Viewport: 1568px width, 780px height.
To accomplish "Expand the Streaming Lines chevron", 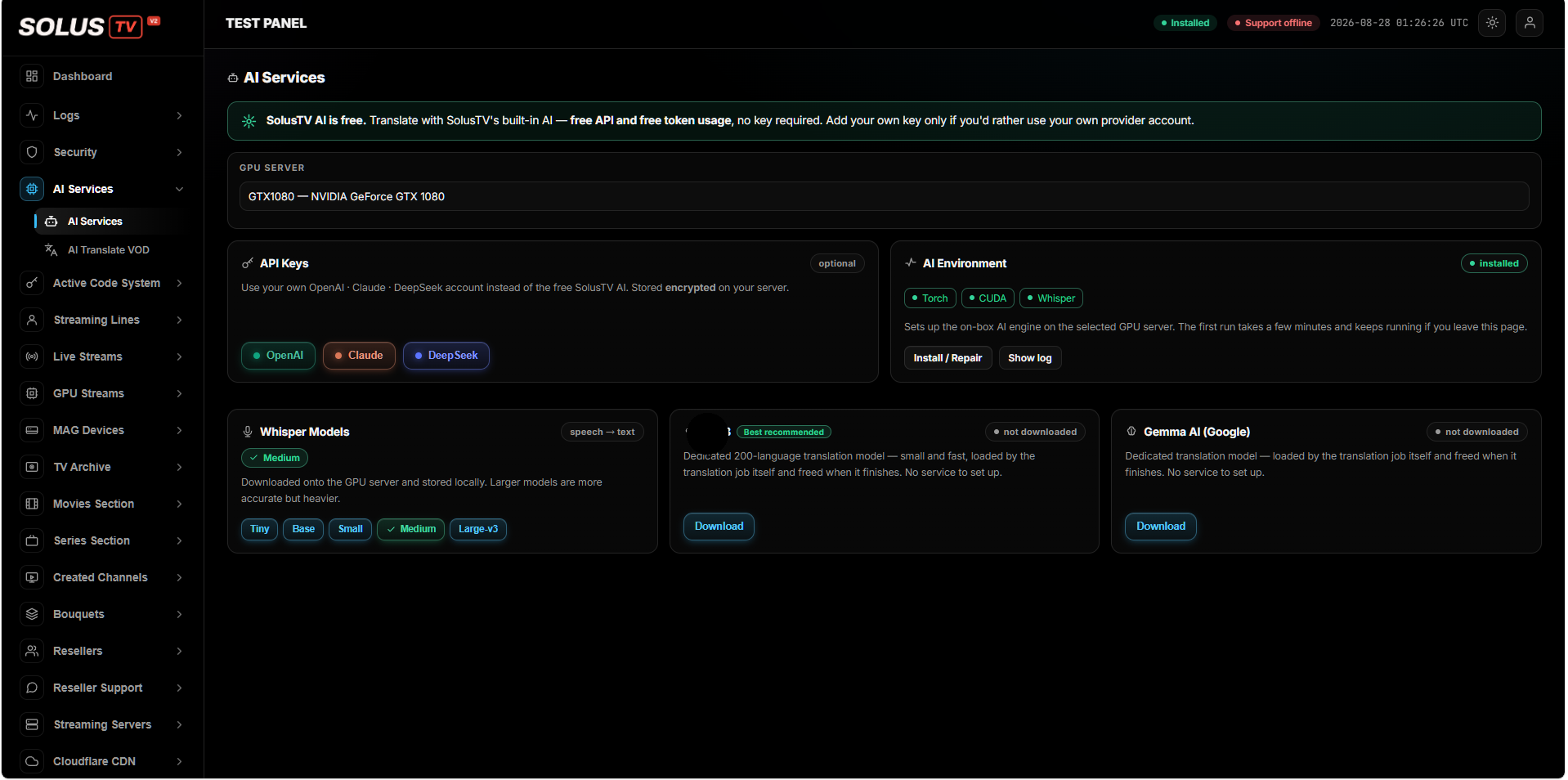I will [179, 320].
